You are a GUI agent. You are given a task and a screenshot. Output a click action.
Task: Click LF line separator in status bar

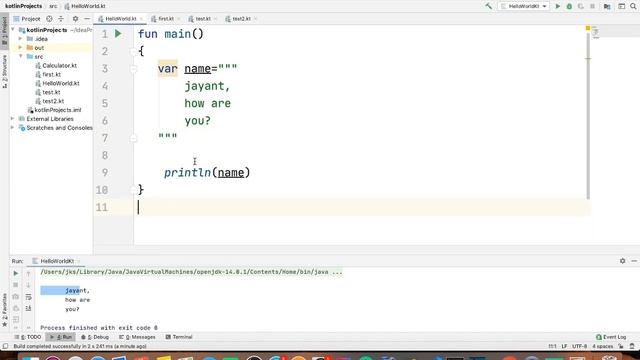pyautogui.click(x=564, y=346)
